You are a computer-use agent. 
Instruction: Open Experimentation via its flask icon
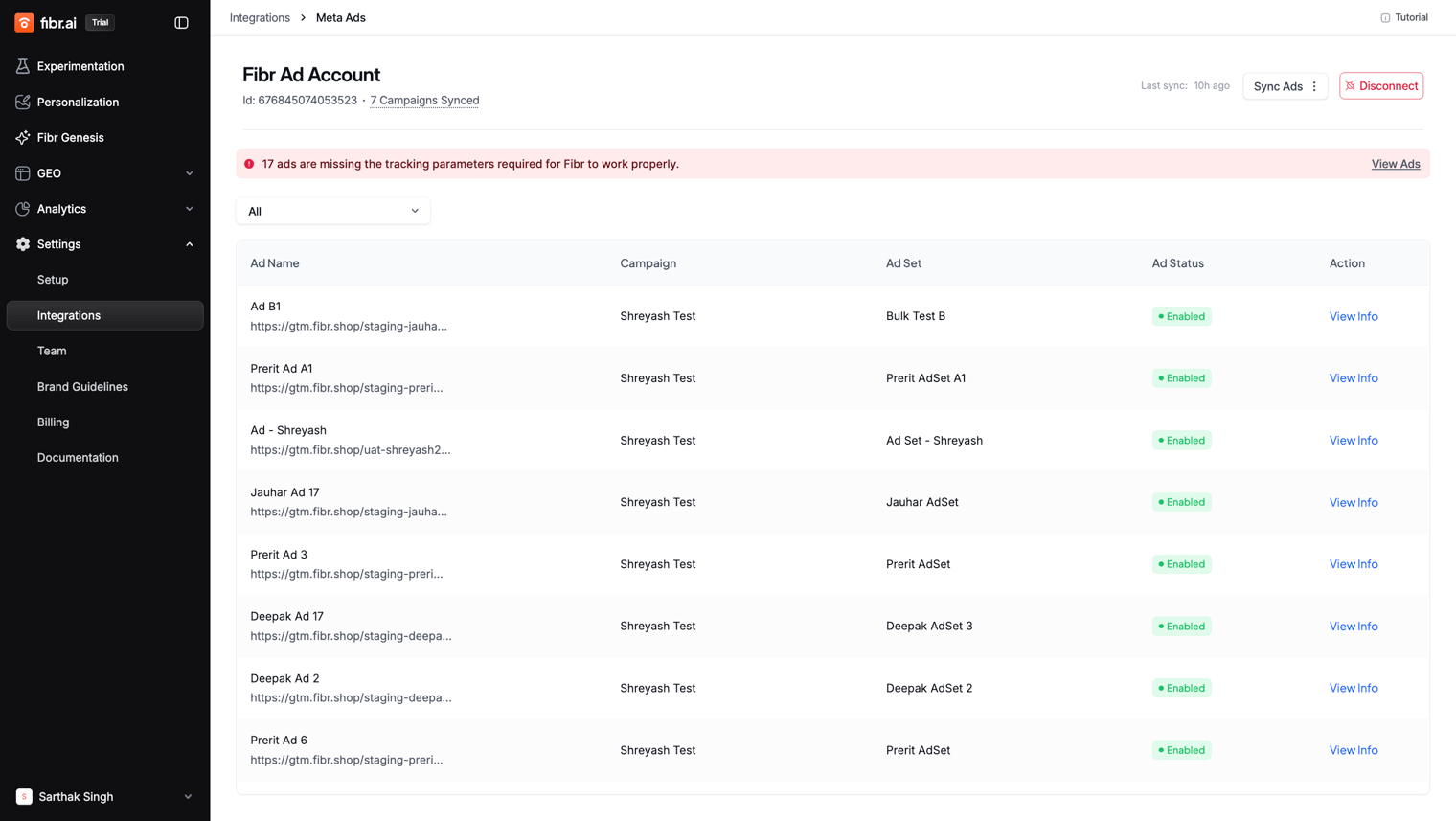[23, 66]
